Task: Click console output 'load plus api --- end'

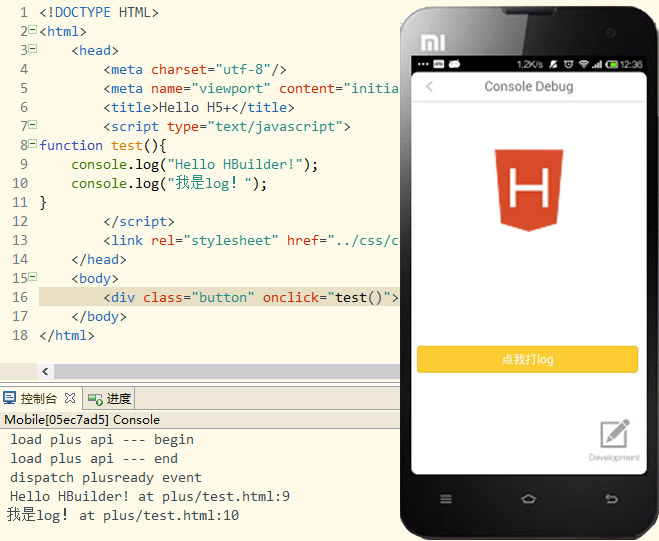Action: pos(94,459)
